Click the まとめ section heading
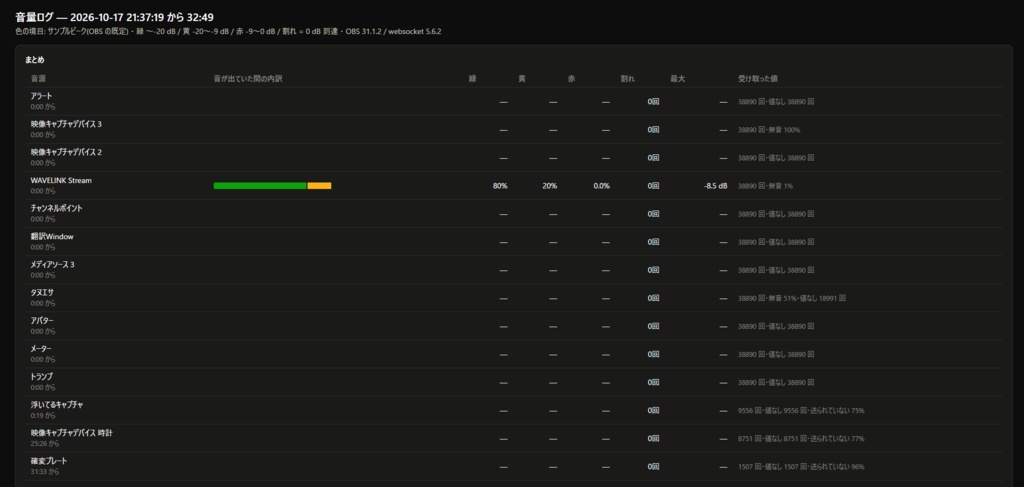 (x=35, y=59)
